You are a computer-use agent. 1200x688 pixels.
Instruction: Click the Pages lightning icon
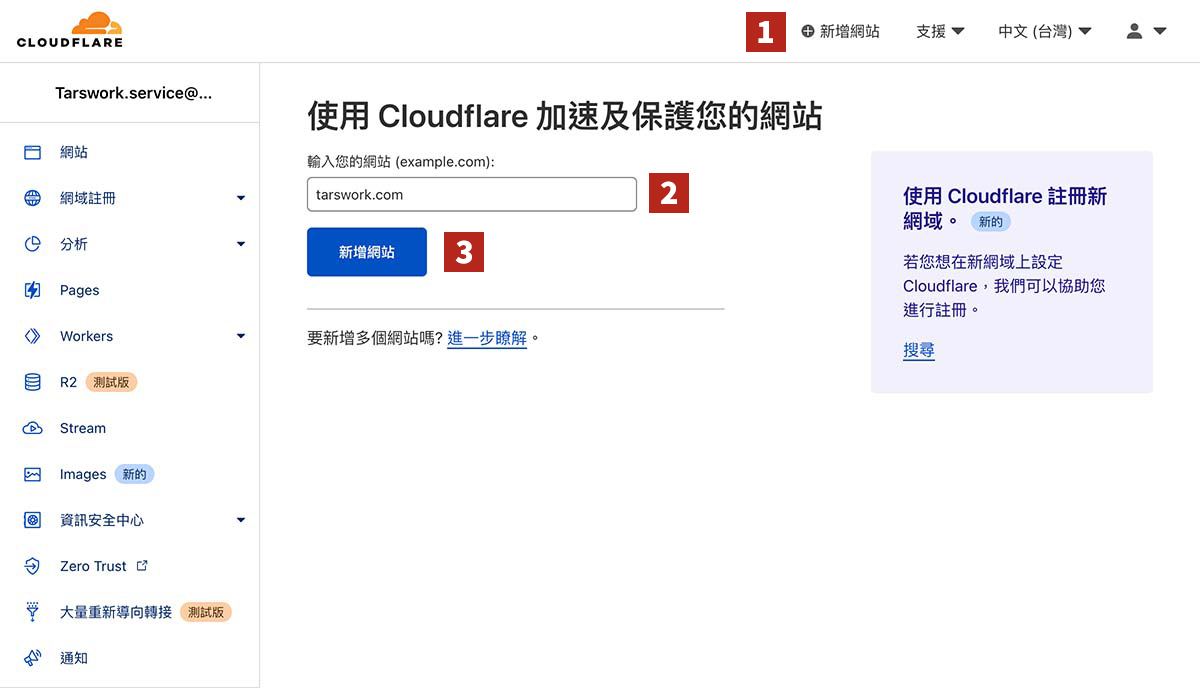click(32, 290)
